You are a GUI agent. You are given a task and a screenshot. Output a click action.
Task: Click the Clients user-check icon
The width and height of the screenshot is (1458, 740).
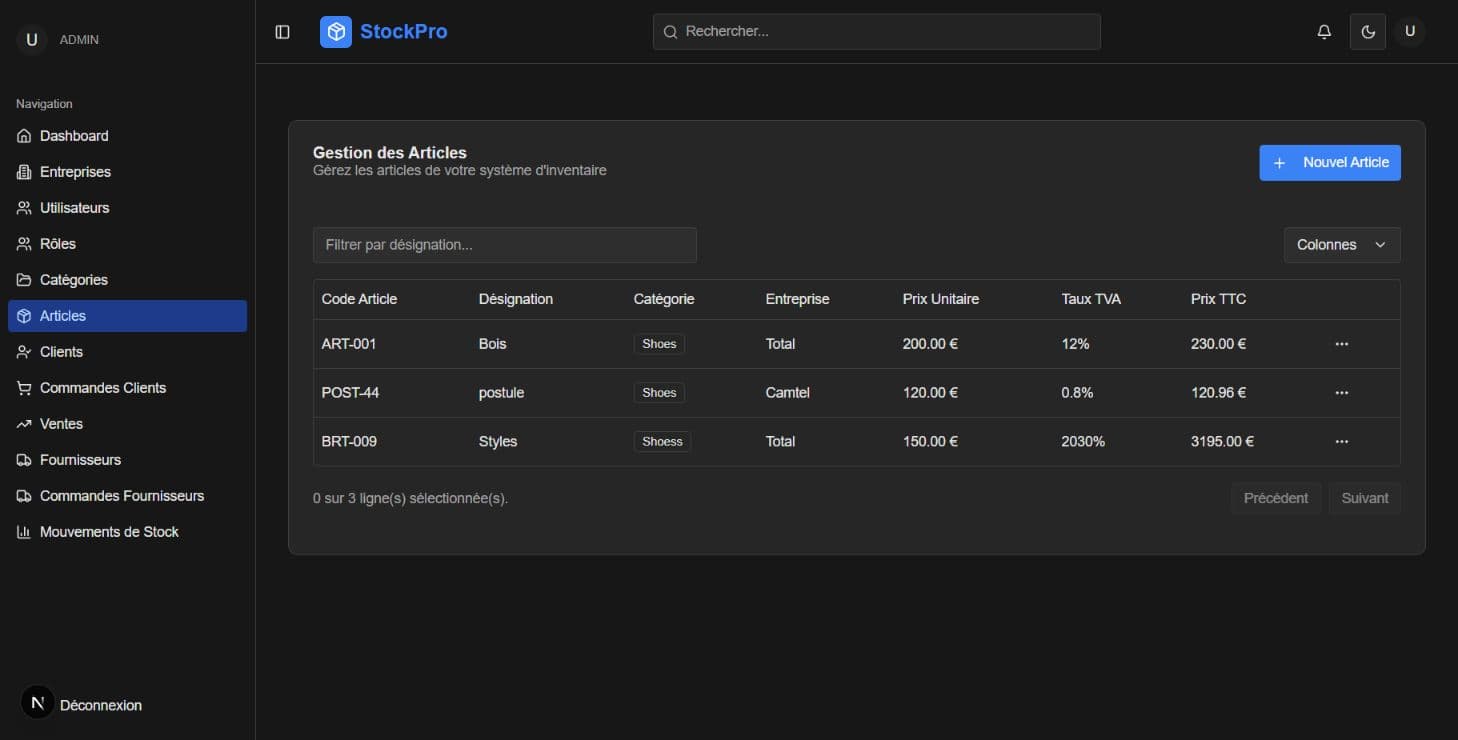coord(24,352)
